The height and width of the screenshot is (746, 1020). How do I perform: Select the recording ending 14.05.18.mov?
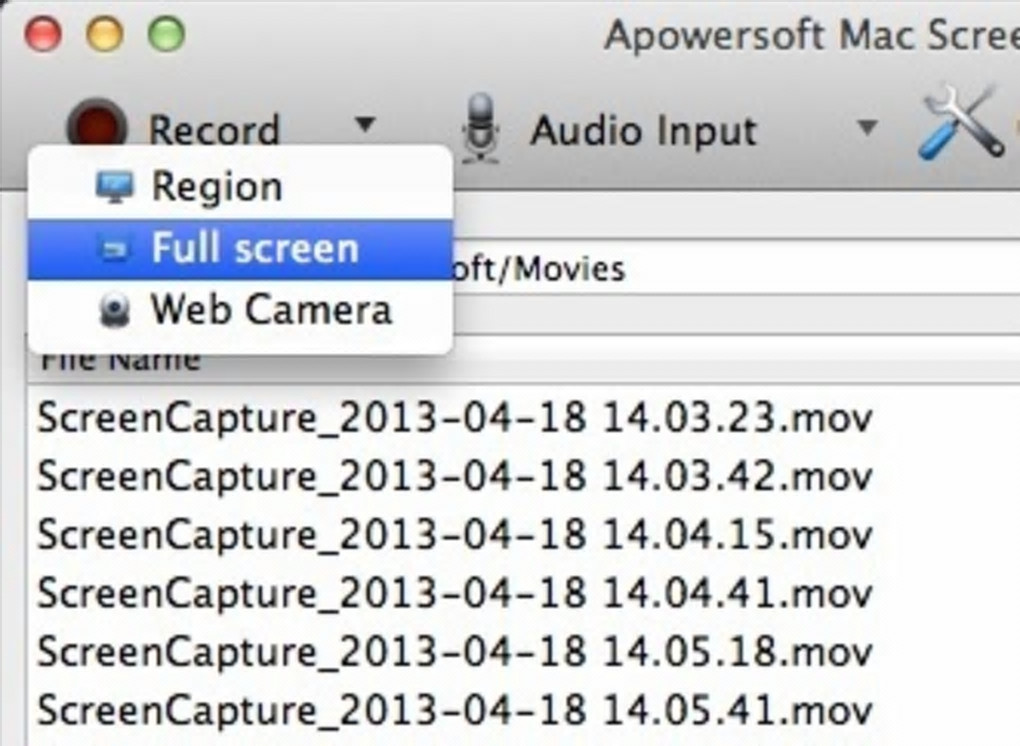point(455,652)
